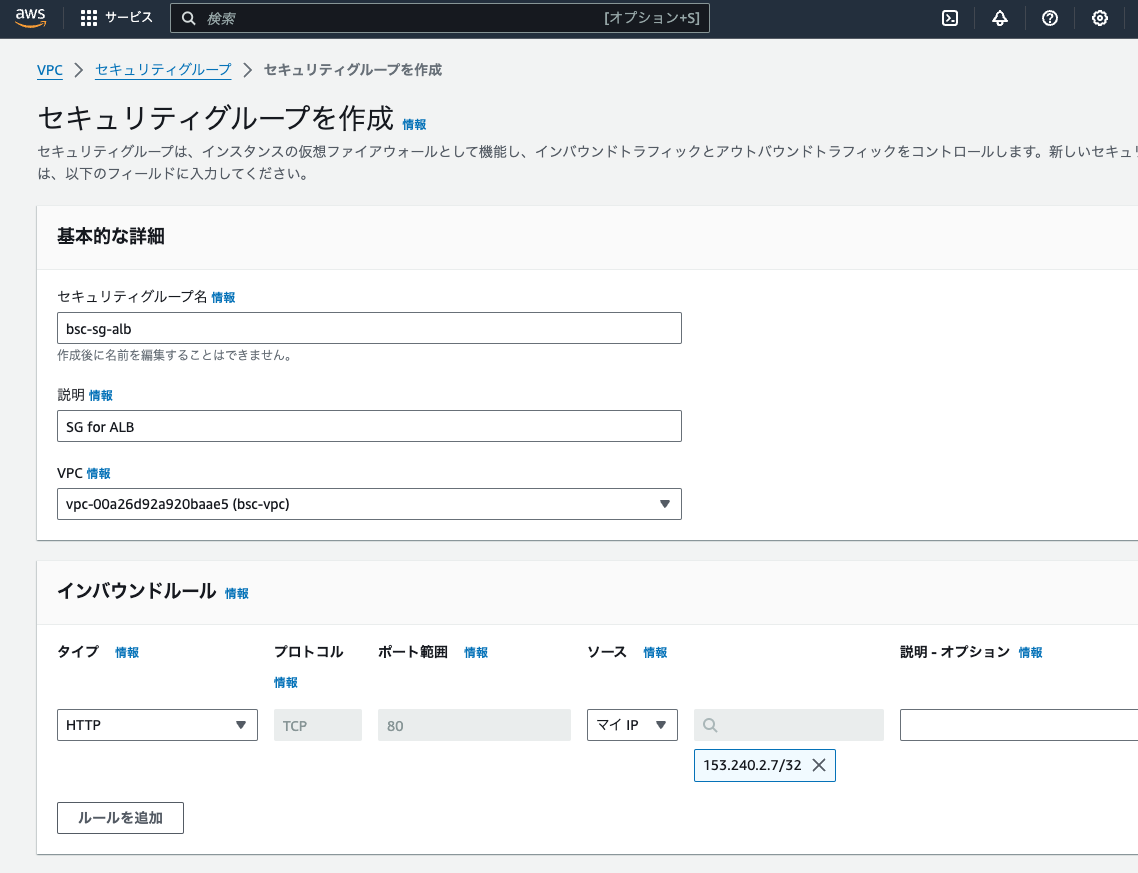
Task: Open the account settings gear
Action: pos(1099,17)
